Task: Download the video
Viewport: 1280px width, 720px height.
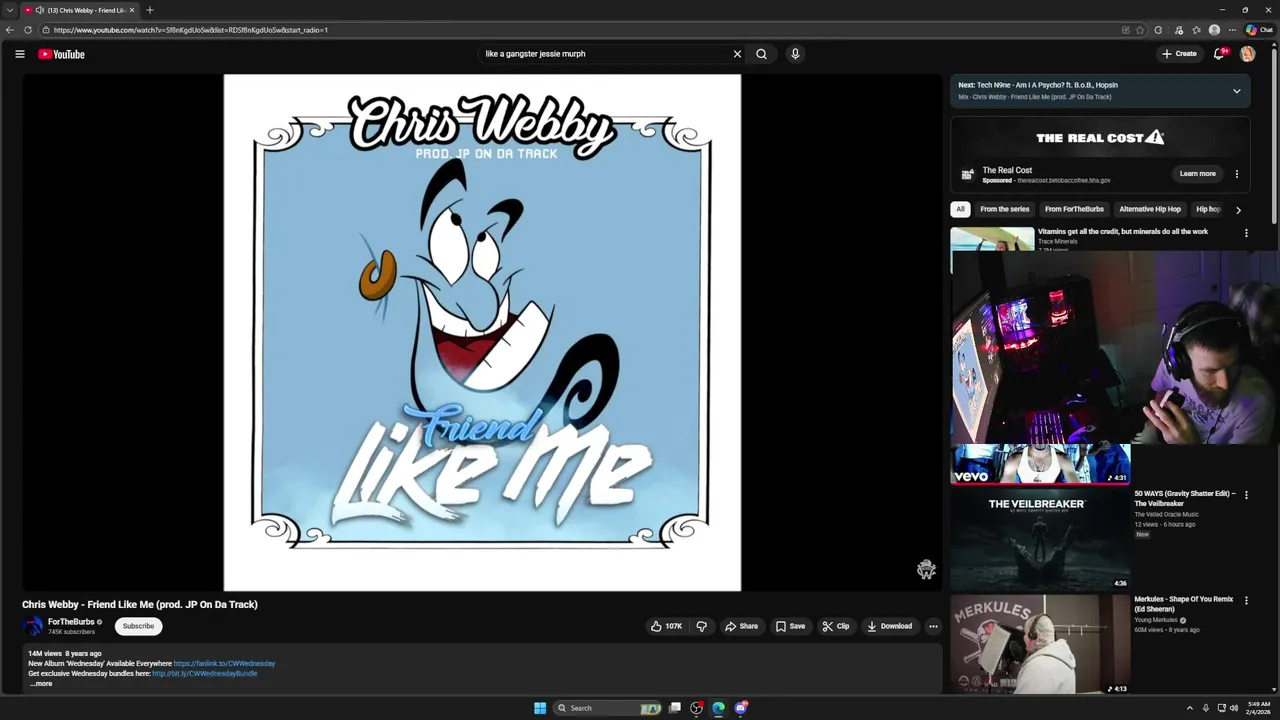Action: pos(890,626)
